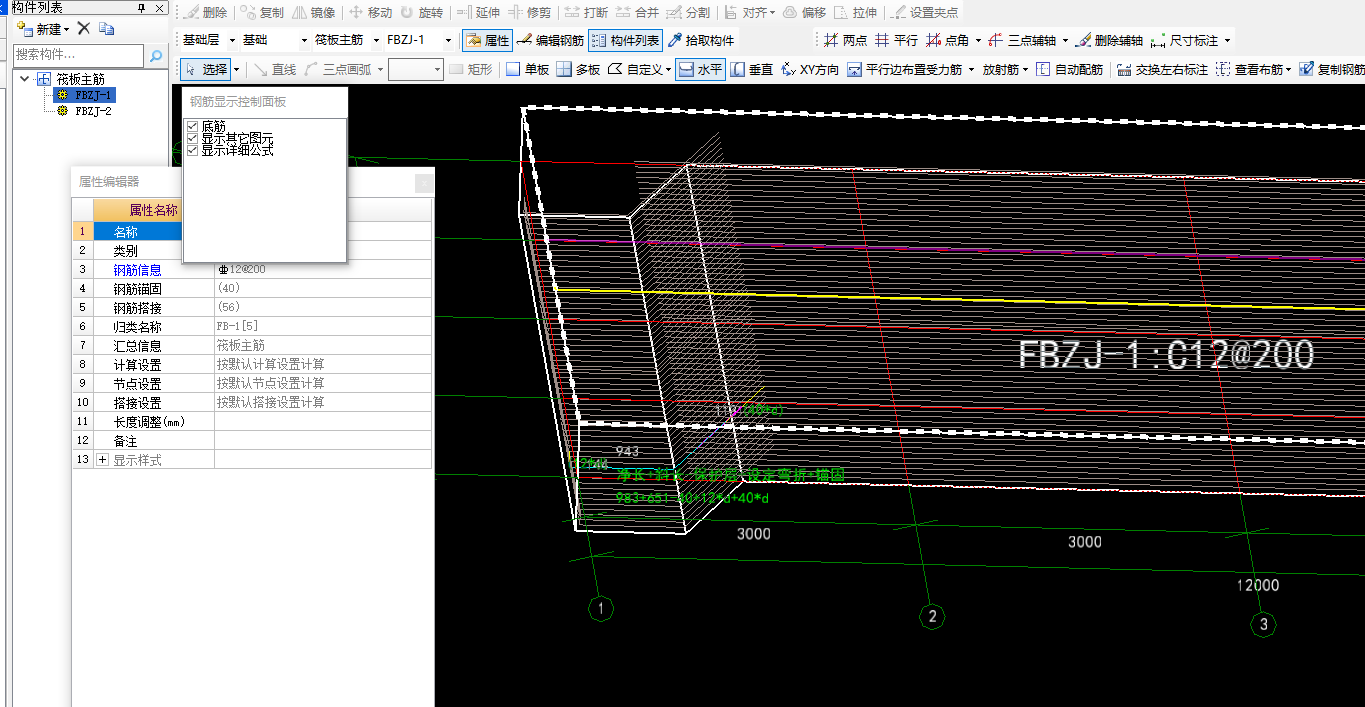1365x707 pixels.
Task: Close the 构件列表 panel
Action: pos(158,7)
